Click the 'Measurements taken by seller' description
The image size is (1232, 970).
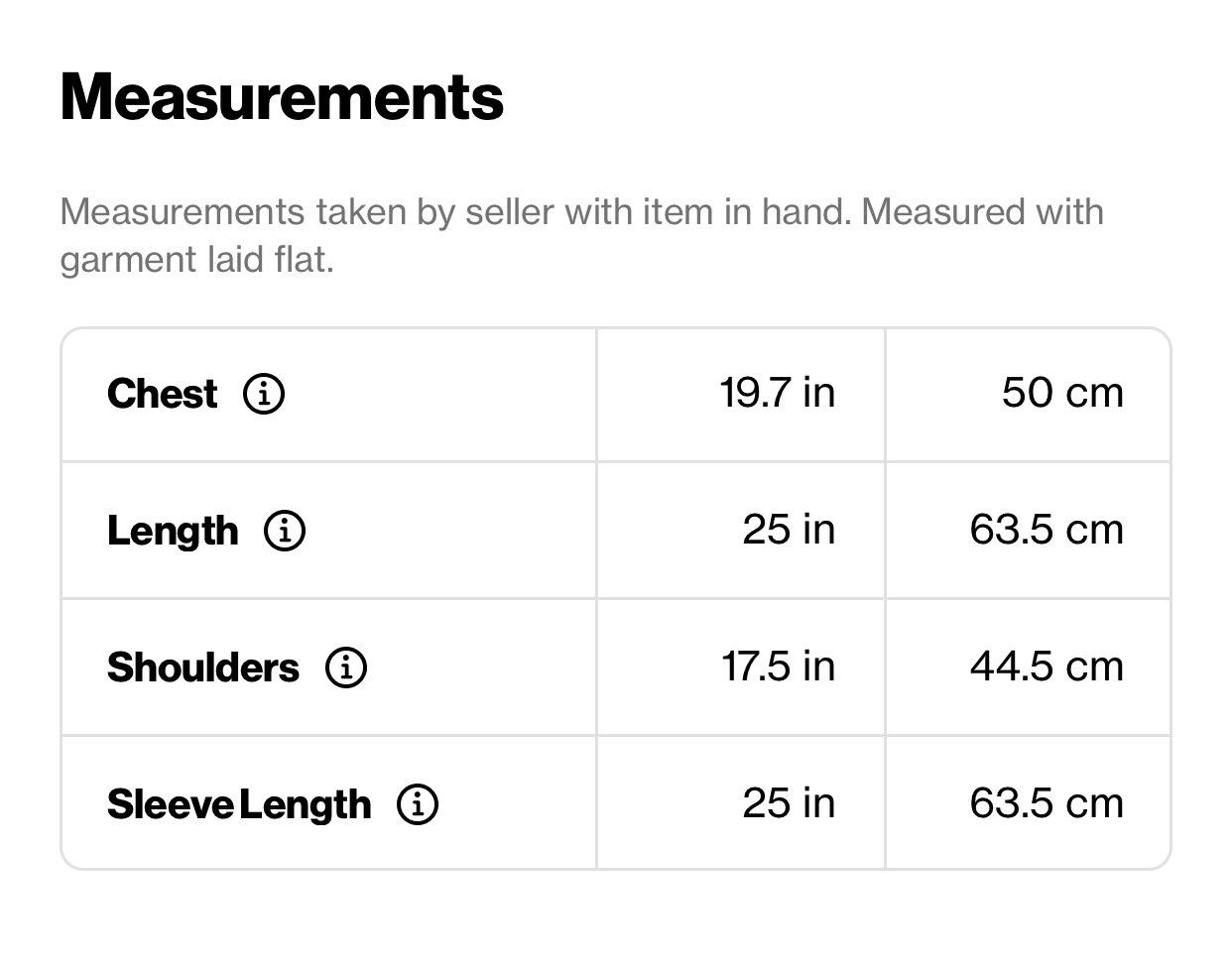point(581,236)
